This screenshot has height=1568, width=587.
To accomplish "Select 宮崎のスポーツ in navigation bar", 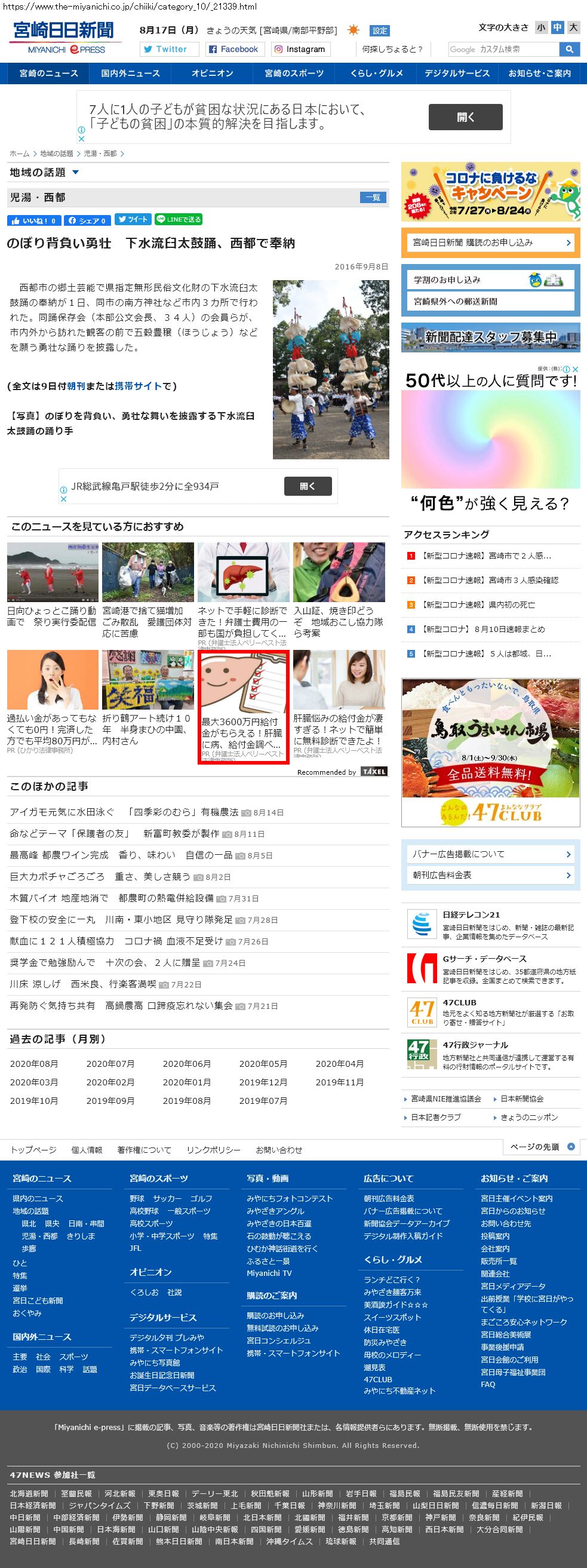I will pyautogui.click(x=294, y=73).
